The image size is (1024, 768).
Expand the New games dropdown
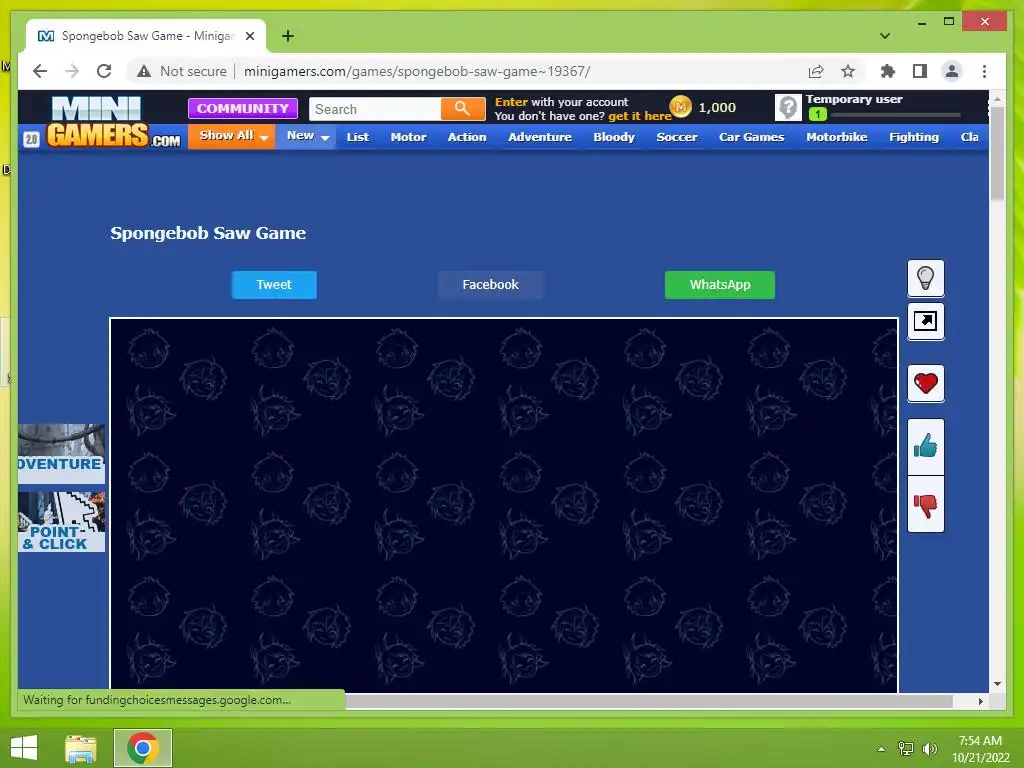(x=307, y=136)
